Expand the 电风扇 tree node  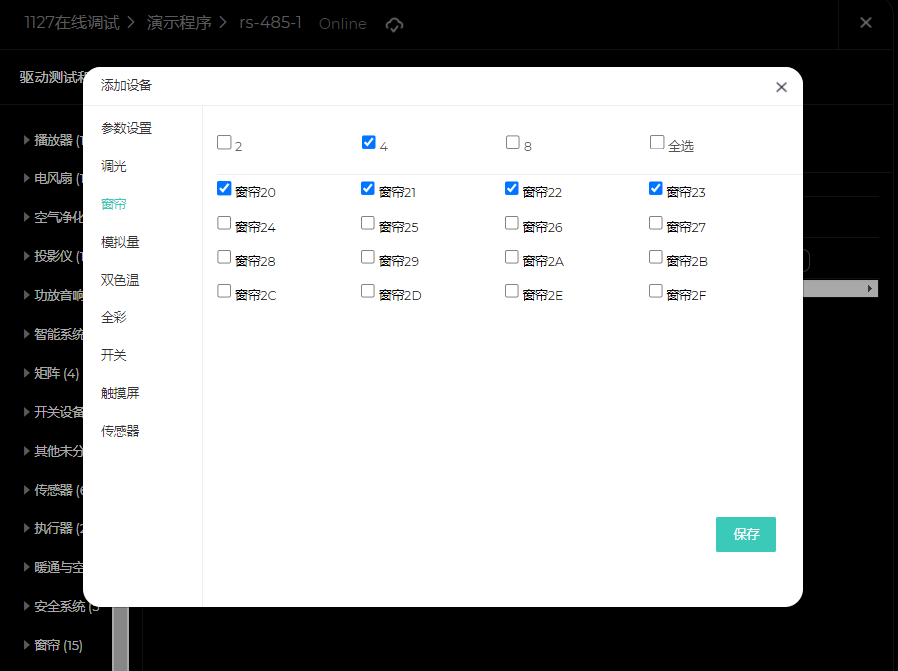[x=26, y=178]
